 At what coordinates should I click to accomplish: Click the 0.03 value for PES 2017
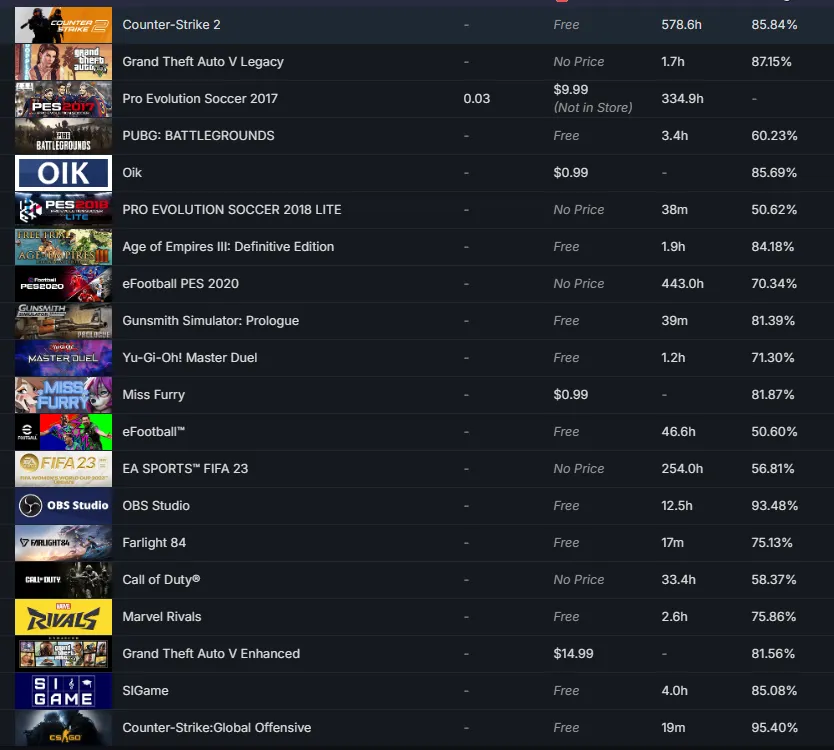click(x=477, y=98)
